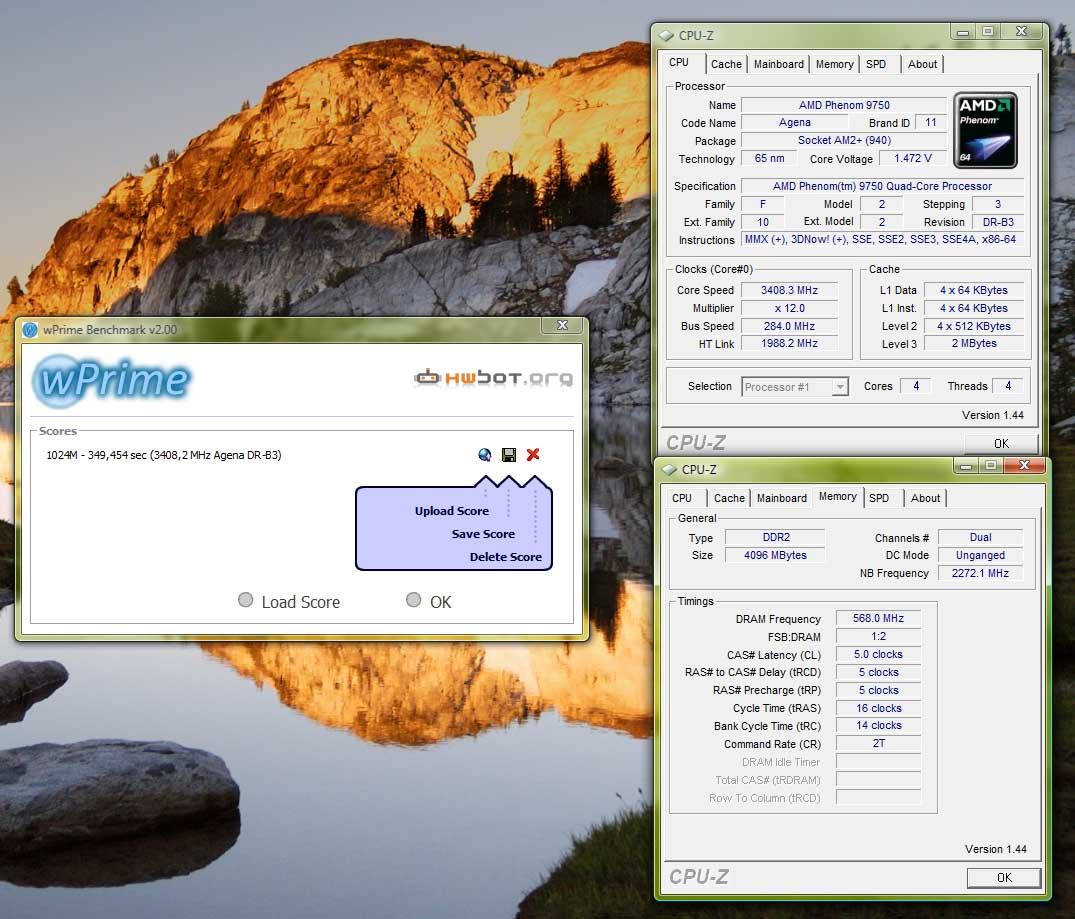This screenshot has height=919, width=1075.
Task: Click the memory Type DDR2 value
Action: pyautogui.click(x=775, y=538)
